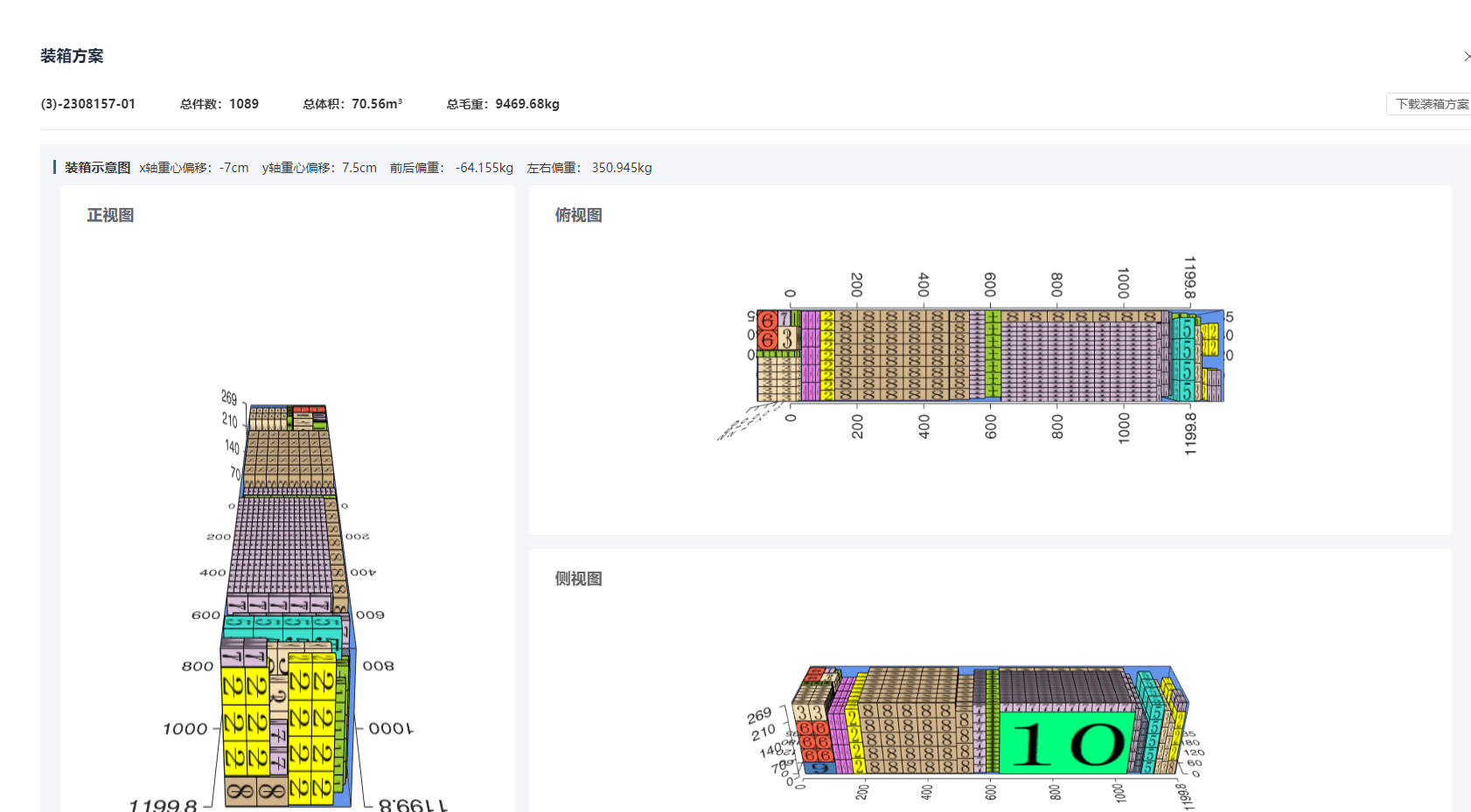The height and width of the screenshot is (812, 1471).
Task: Click the 左右偏重: 350.945kg value
Action: point(589,168)
